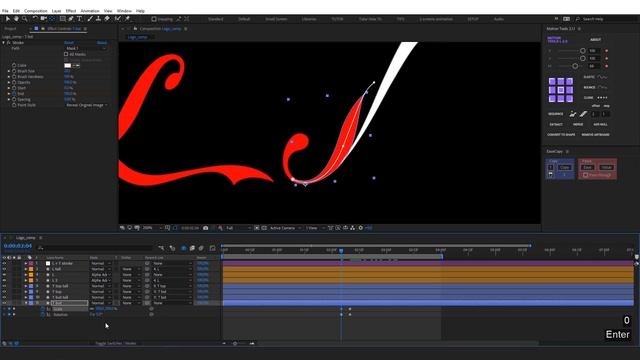Toggle the Start property stopwatch

14,88
